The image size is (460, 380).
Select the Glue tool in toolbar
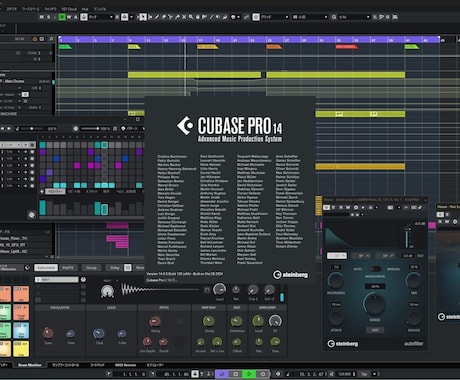(177, 17)
